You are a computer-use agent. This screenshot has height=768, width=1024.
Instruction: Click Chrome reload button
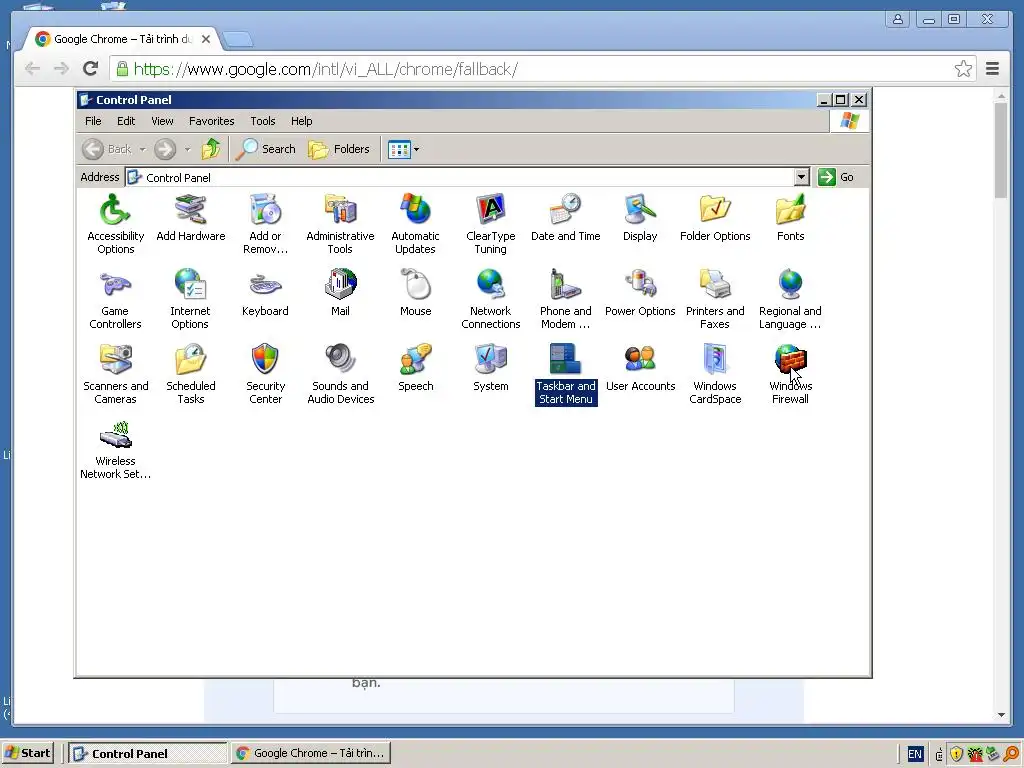pos(91,69)
